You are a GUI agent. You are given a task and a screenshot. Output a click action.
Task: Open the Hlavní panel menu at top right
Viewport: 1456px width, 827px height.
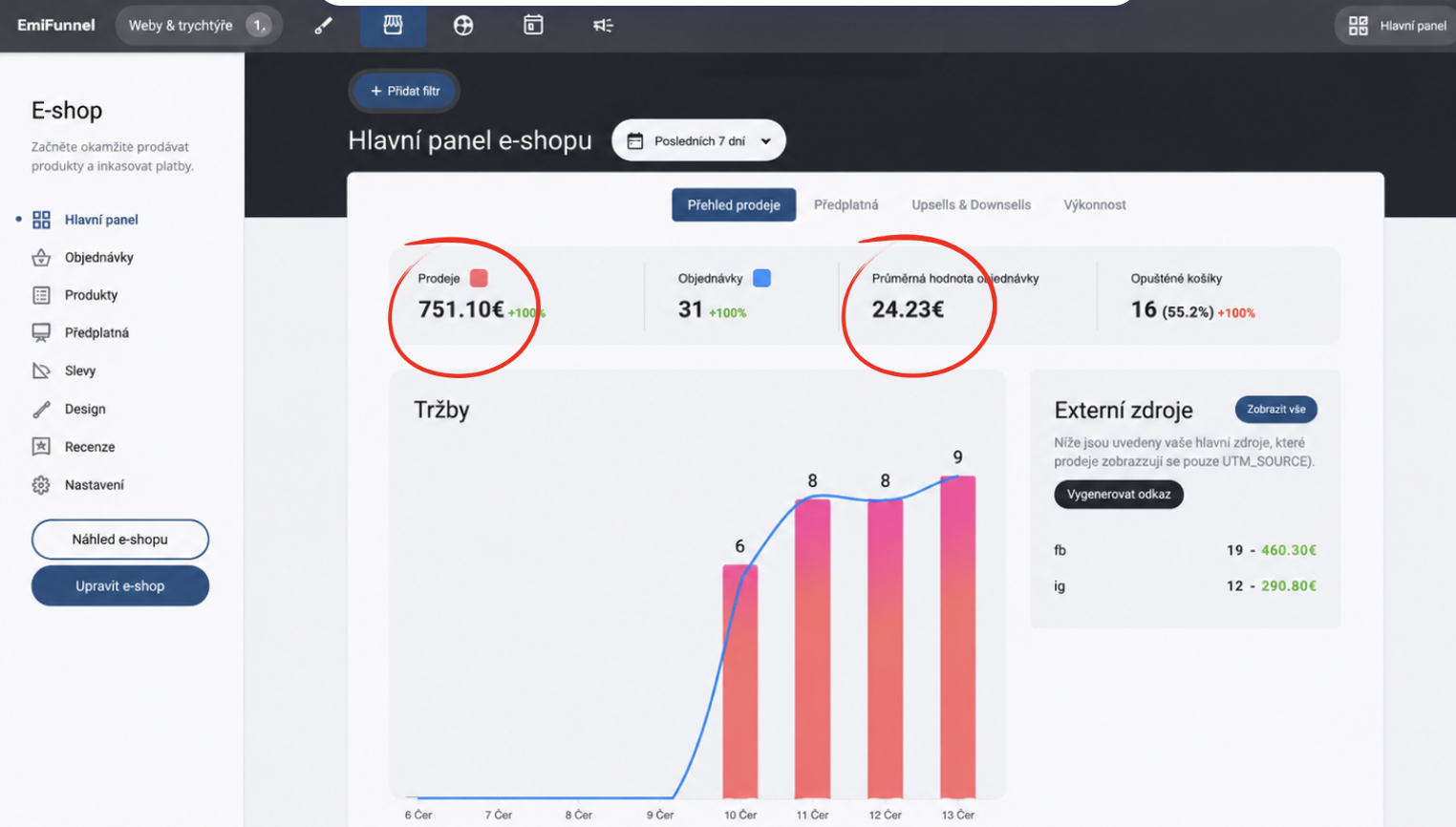pyautogui.click(x=1398, y=26)
